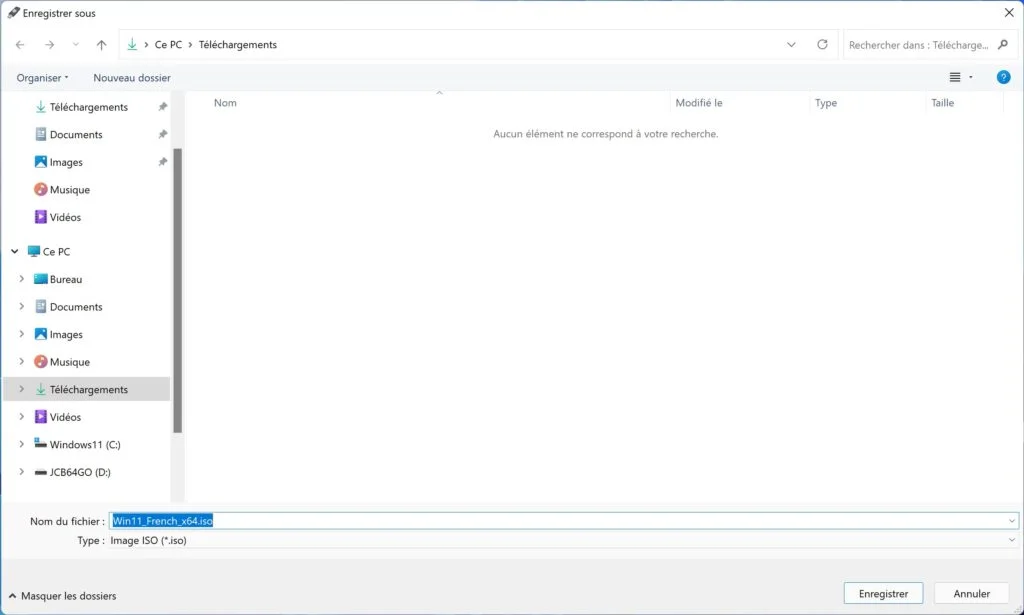Close the Enregistrer sous dialog
The image size is (1024, 615).
(x=1008, y=12)
